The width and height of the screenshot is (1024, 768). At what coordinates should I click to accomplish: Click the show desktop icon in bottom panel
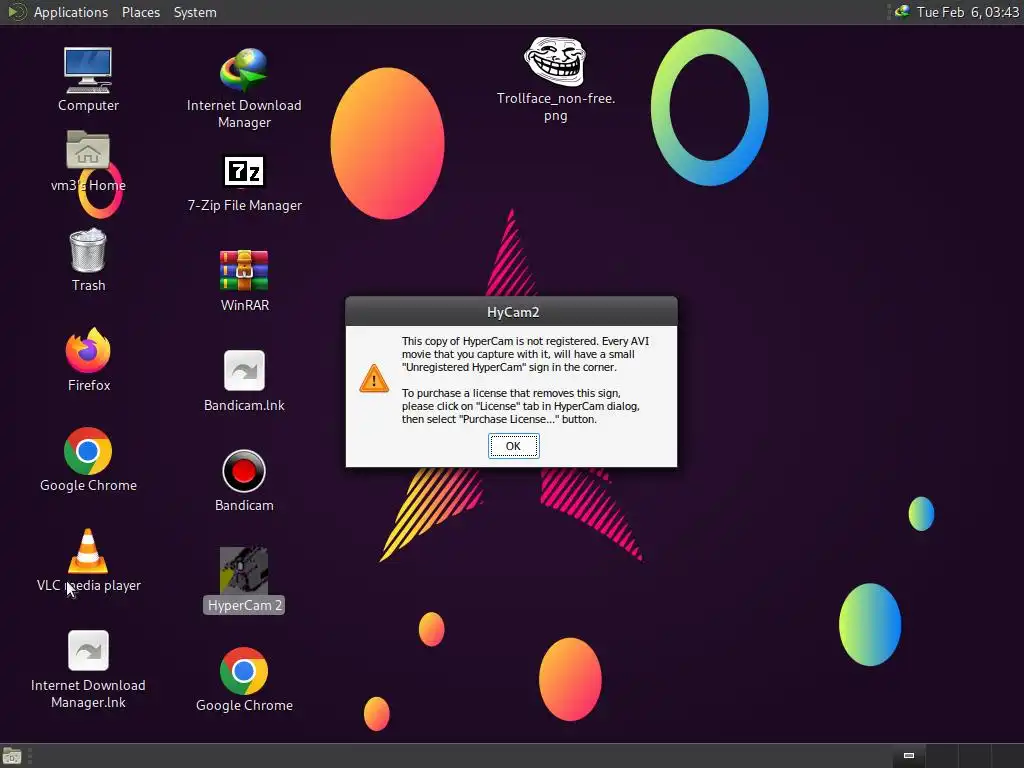[x=12, y=756]
